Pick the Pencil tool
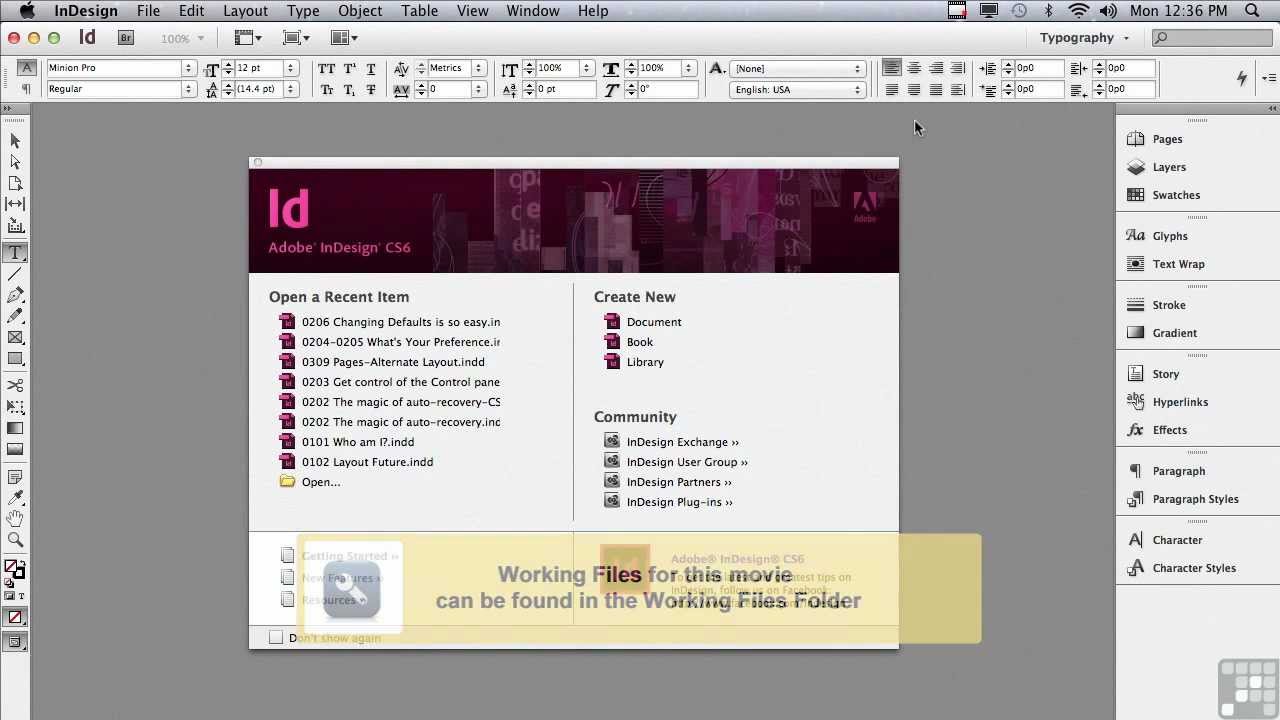The width and height of the screenshot is (1280, 720). [15, 316]
